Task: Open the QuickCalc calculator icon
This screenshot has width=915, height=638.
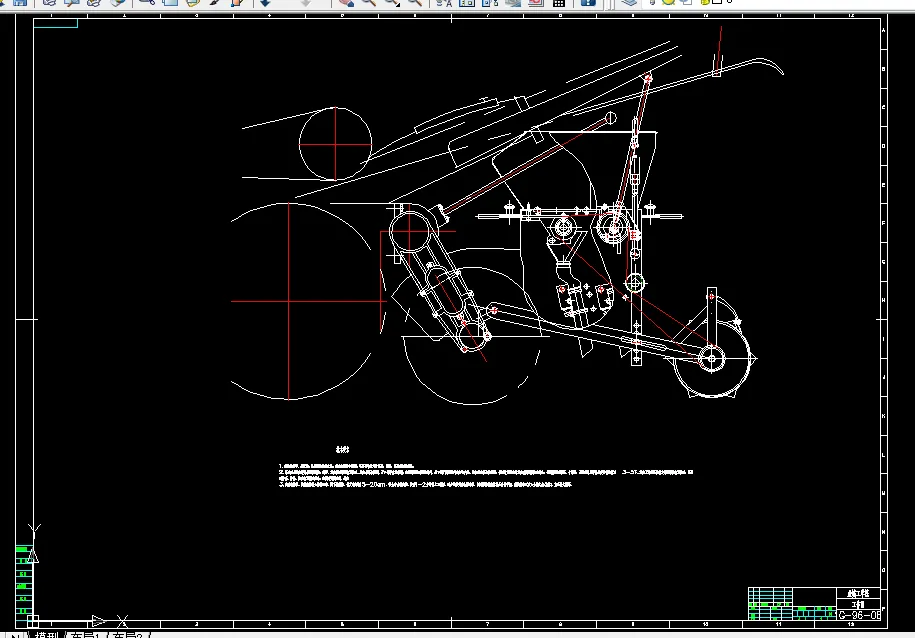Action: coord(559,3)
